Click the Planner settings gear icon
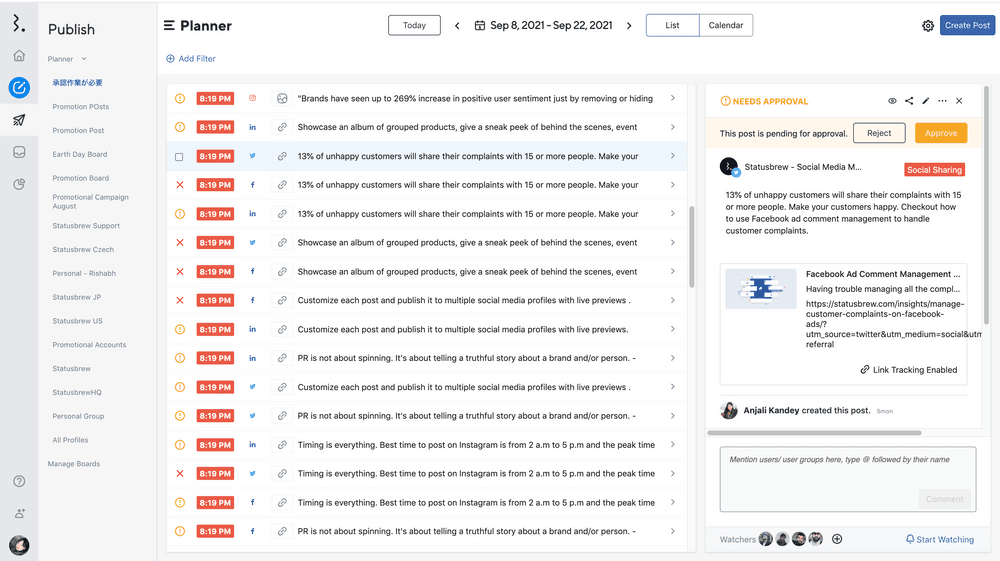 (927, 26)
